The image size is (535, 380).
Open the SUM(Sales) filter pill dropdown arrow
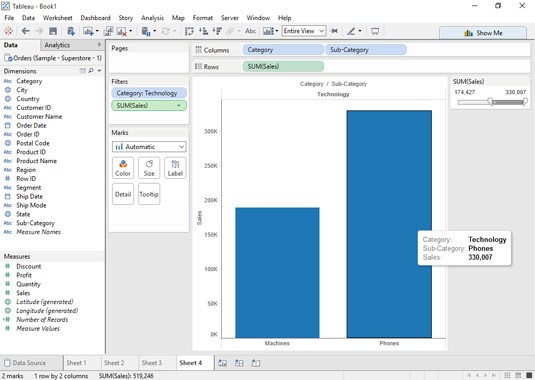click(x=178, y=106)
